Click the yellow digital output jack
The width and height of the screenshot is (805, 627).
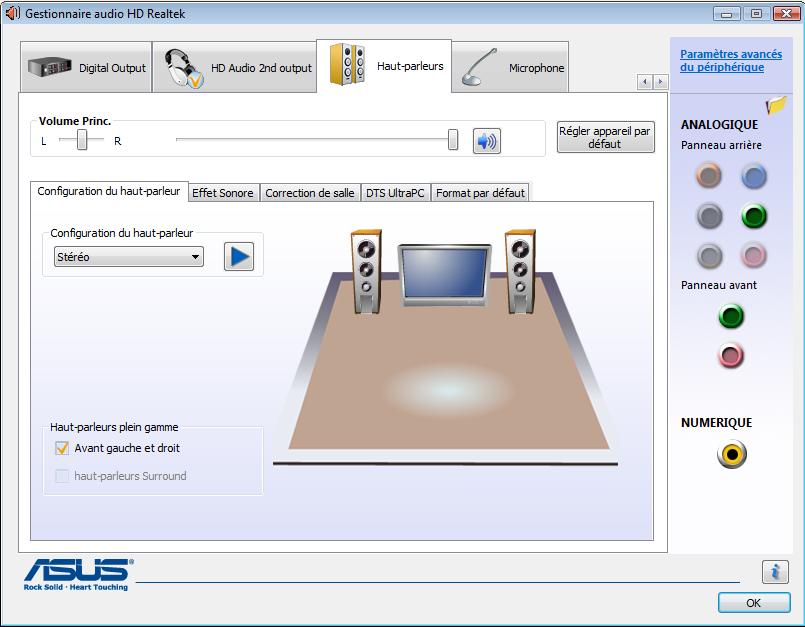[732, 454]
